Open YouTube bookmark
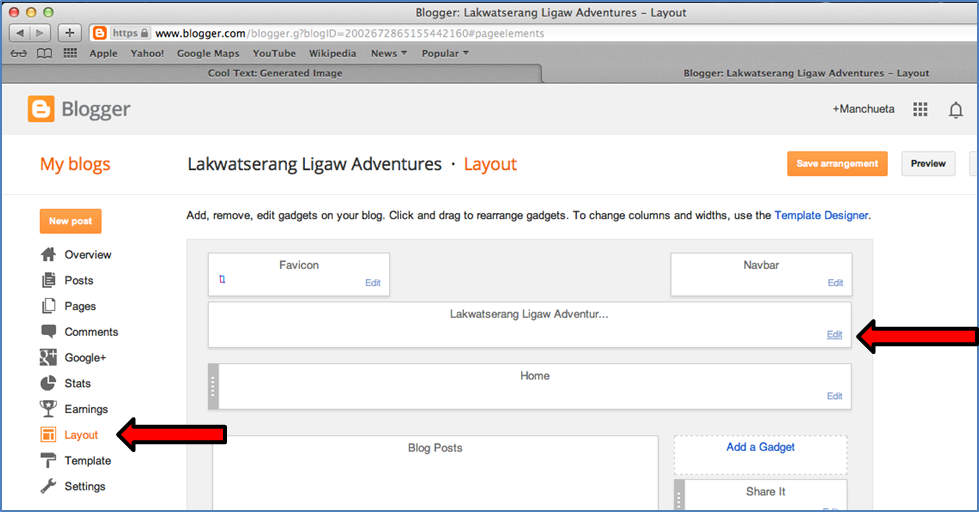Viewport: 979px width, 512px height. [x=274, y=54]
